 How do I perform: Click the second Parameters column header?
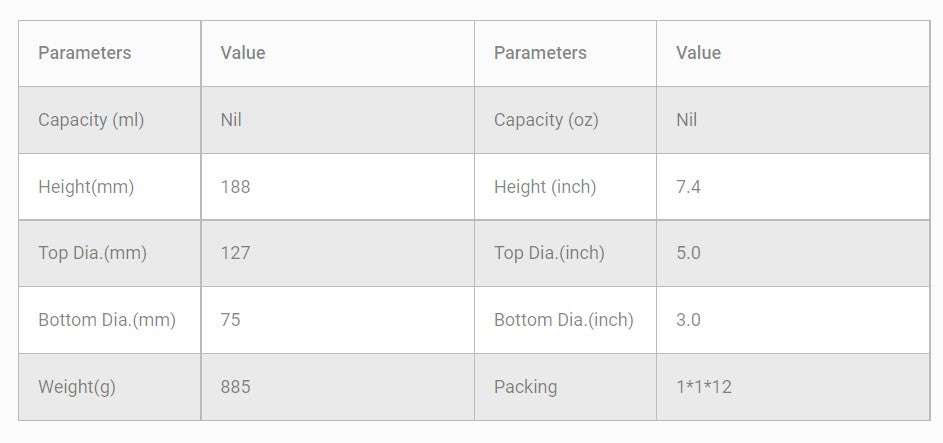pos(540,53)
